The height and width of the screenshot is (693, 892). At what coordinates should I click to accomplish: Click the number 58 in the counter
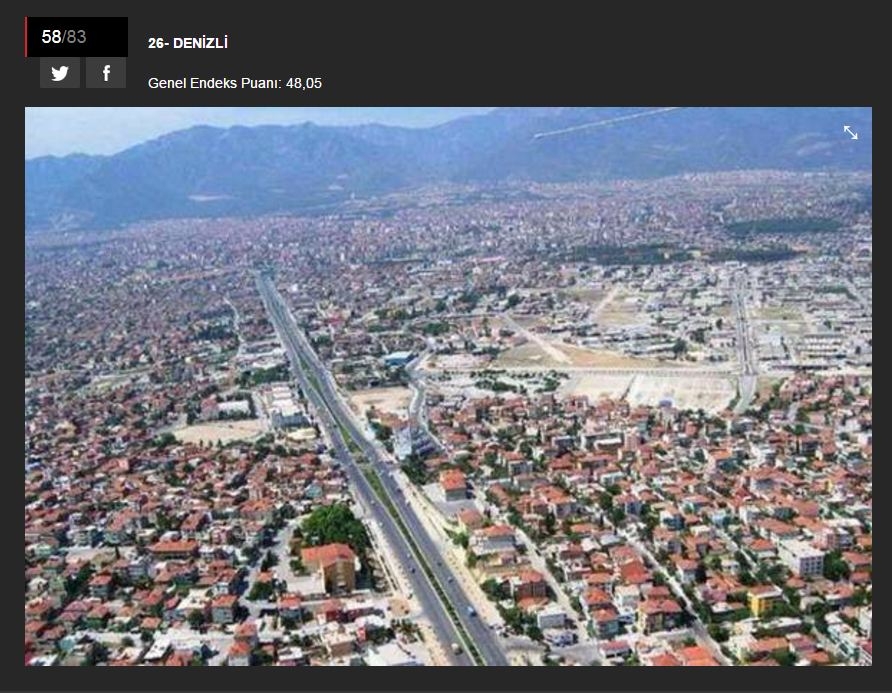(x=51, y=37)
